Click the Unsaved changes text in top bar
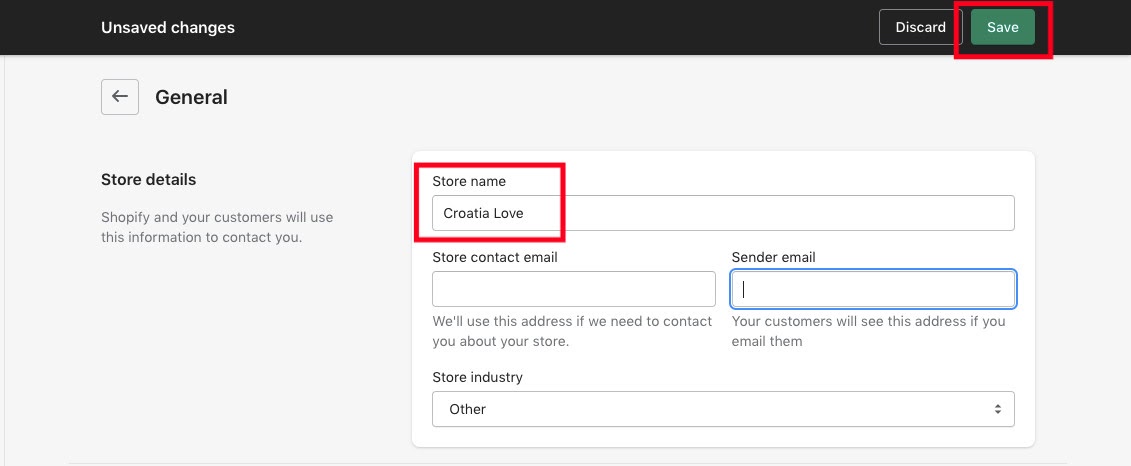The image size is (1131, 466). tap(167, 27)
